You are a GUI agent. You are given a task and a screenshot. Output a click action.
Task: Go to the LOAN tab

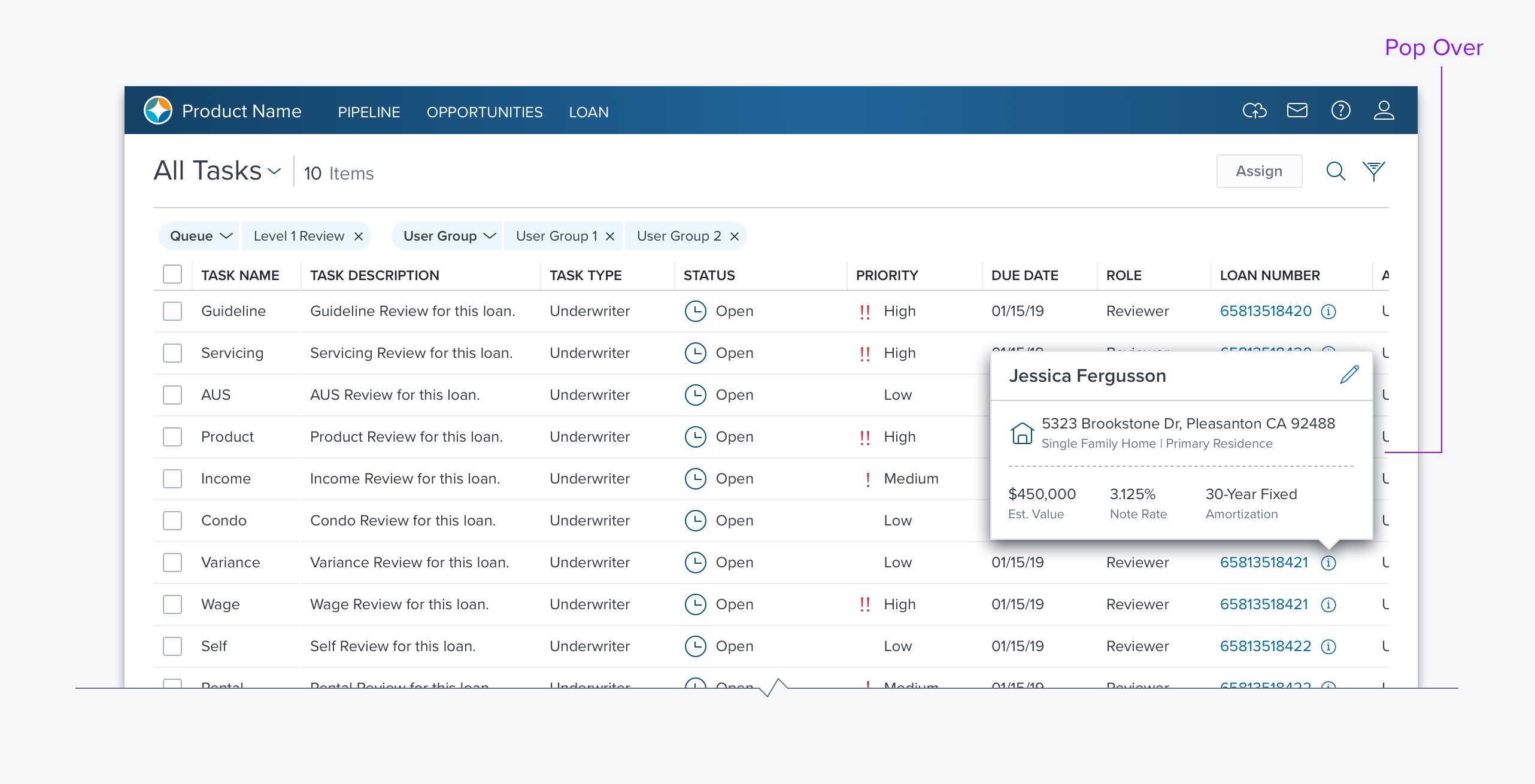coord(588,112)
